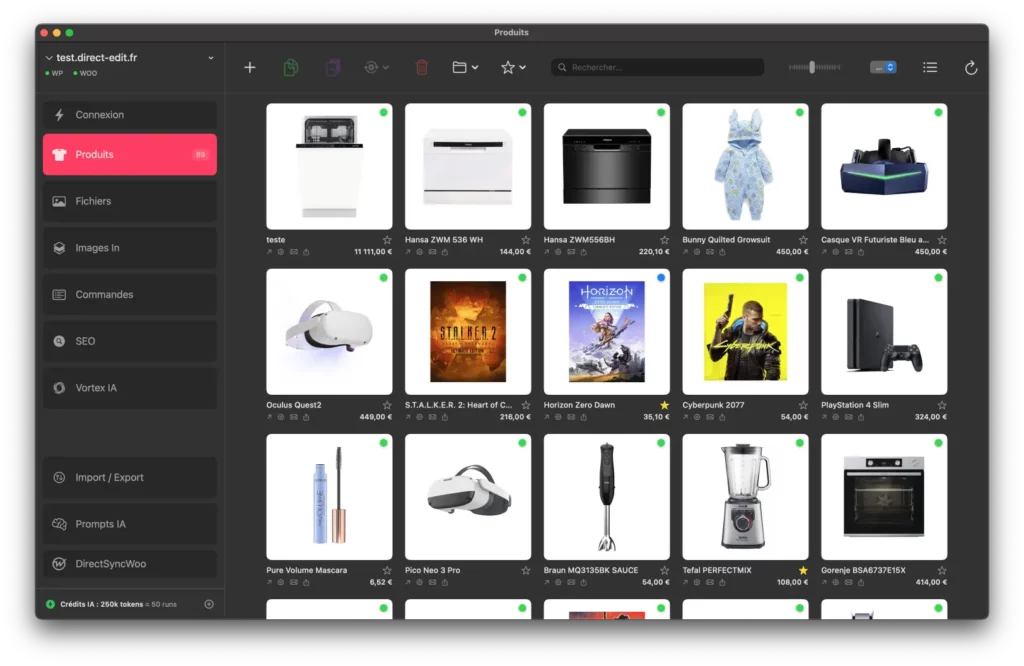This screenshot has height=666, width=1024.
Task: Select the S.T.A.L.K.E.R. 2 cover thumbnail
Action: coord(468,331)
